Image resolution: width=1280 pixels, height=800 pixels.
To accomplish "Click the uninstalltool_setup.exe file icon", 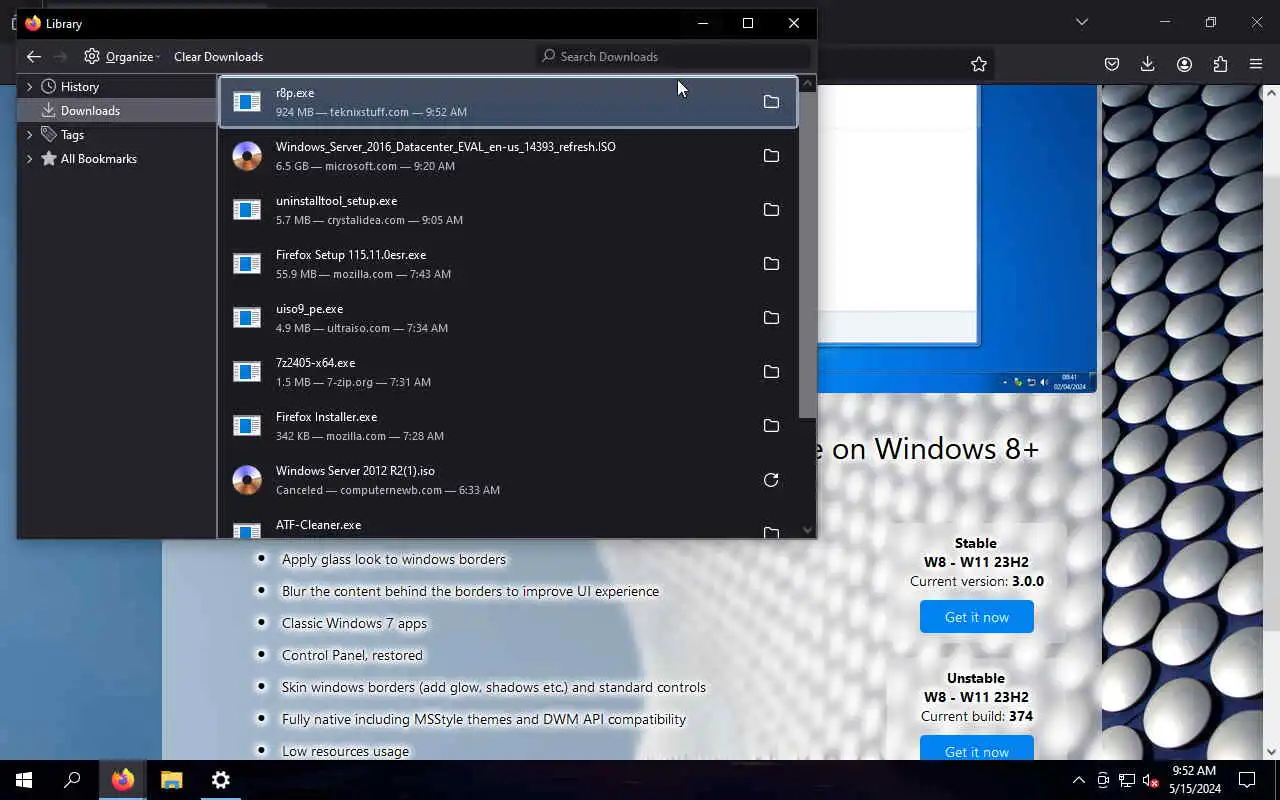I will (247, 210).
